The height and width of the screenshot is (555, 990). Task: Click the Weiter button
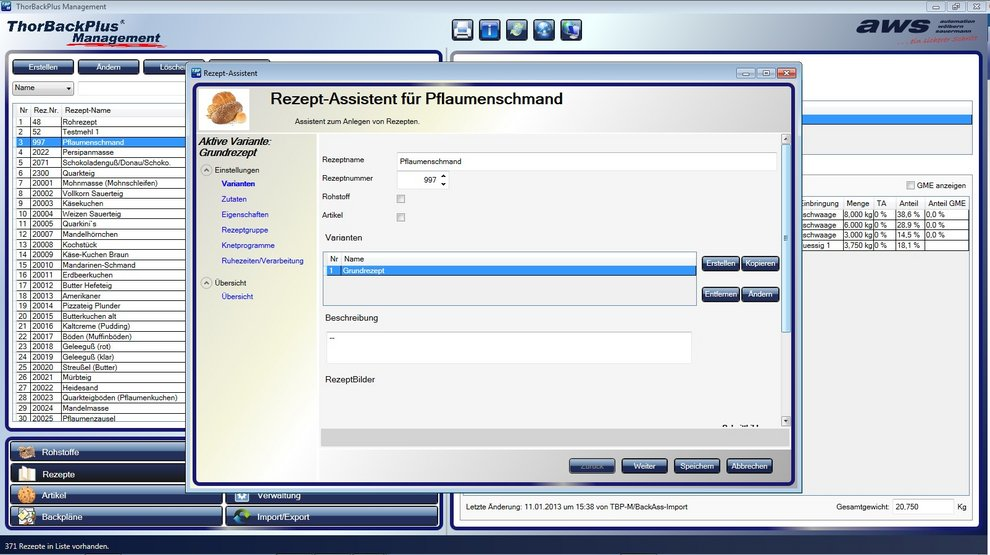point(644,466)
